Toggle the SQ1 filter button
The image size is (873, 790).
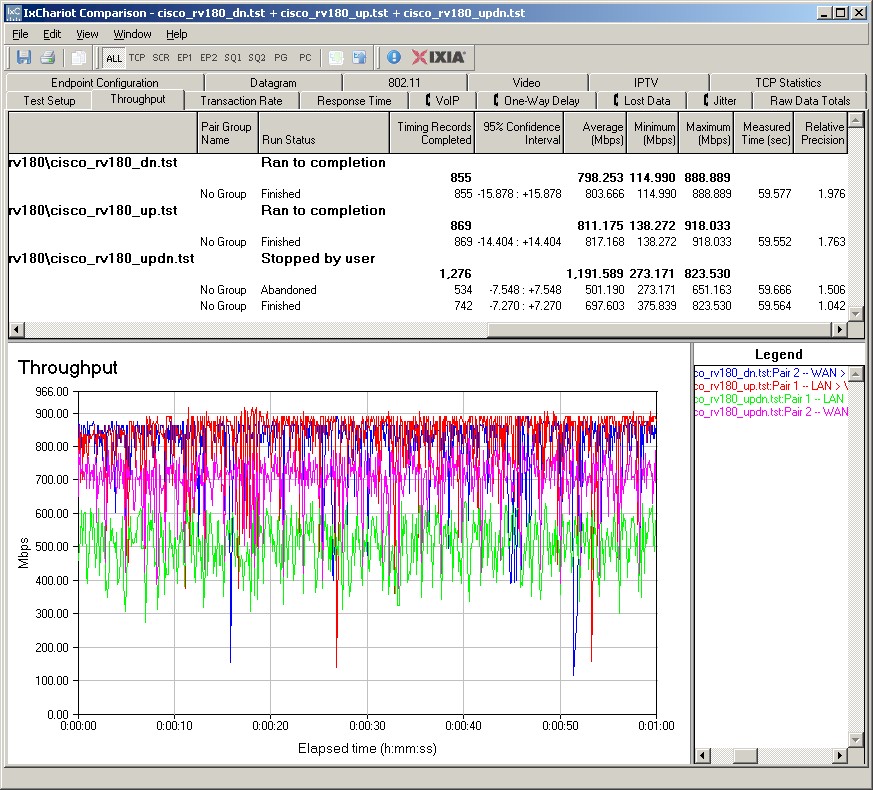233,57
